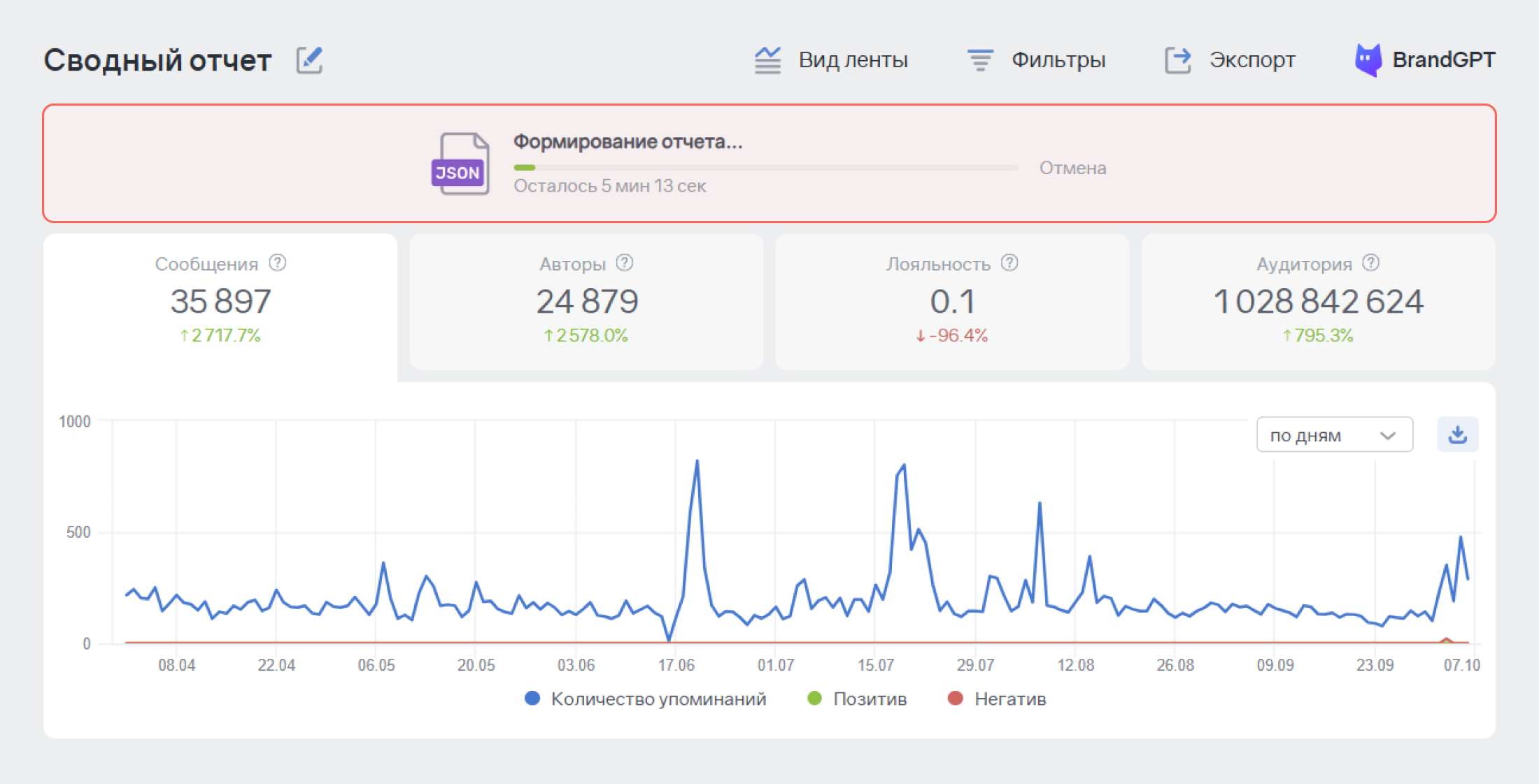Image resolution: width=1539 pixels, height=784 pixels.
Task: Select the Авторы metric tab
Action: click(586, 301)
